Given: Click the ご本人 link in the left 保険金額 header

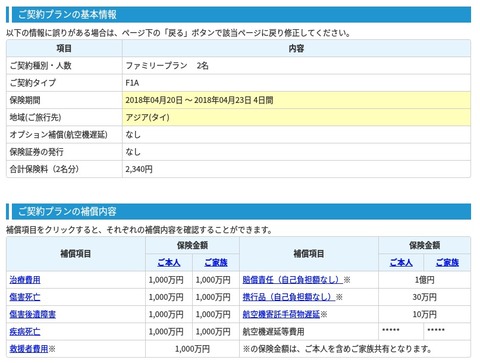Looking at the screenshot, I should pos(169,263).
